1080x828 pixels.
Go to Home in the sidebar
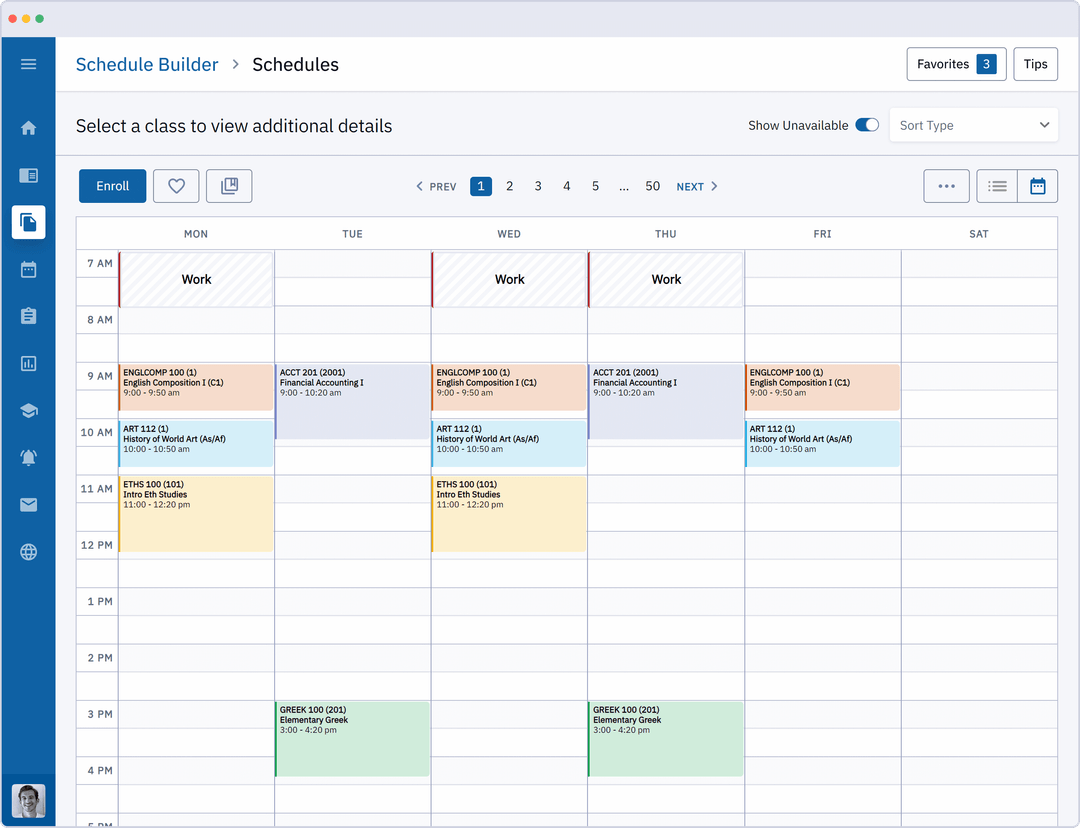coord(28,128)
